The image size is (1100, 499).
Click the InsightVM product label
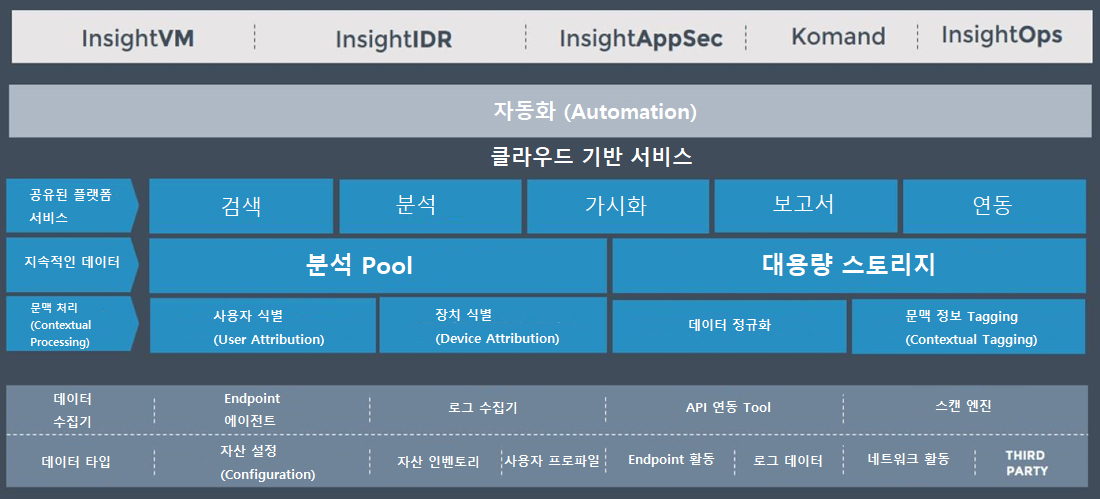tap(138, 38)
